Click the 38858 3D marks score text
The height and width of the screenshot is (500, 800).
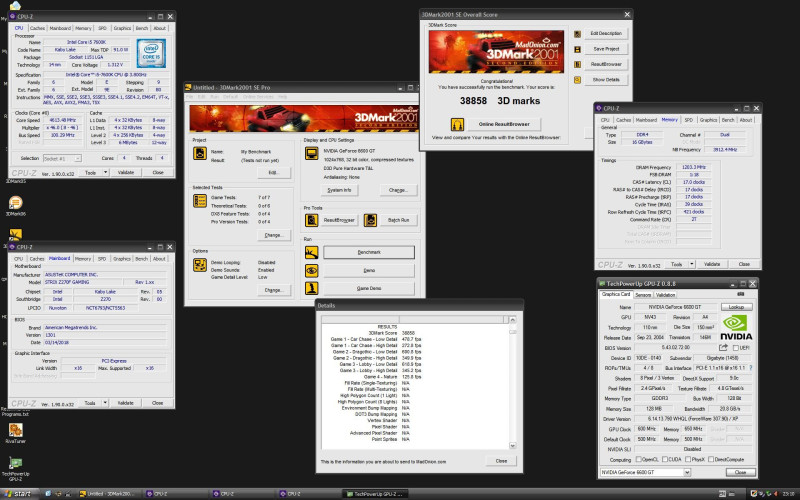(x=499, y=101)
